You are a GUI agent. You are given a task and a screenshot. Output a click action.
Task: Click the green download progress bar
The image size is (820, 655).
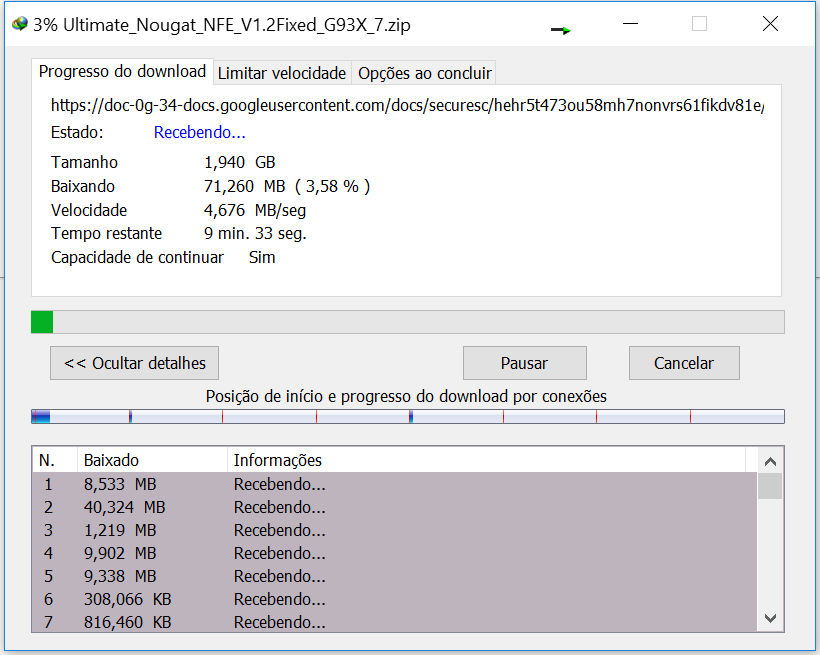[x=407, y=322]
